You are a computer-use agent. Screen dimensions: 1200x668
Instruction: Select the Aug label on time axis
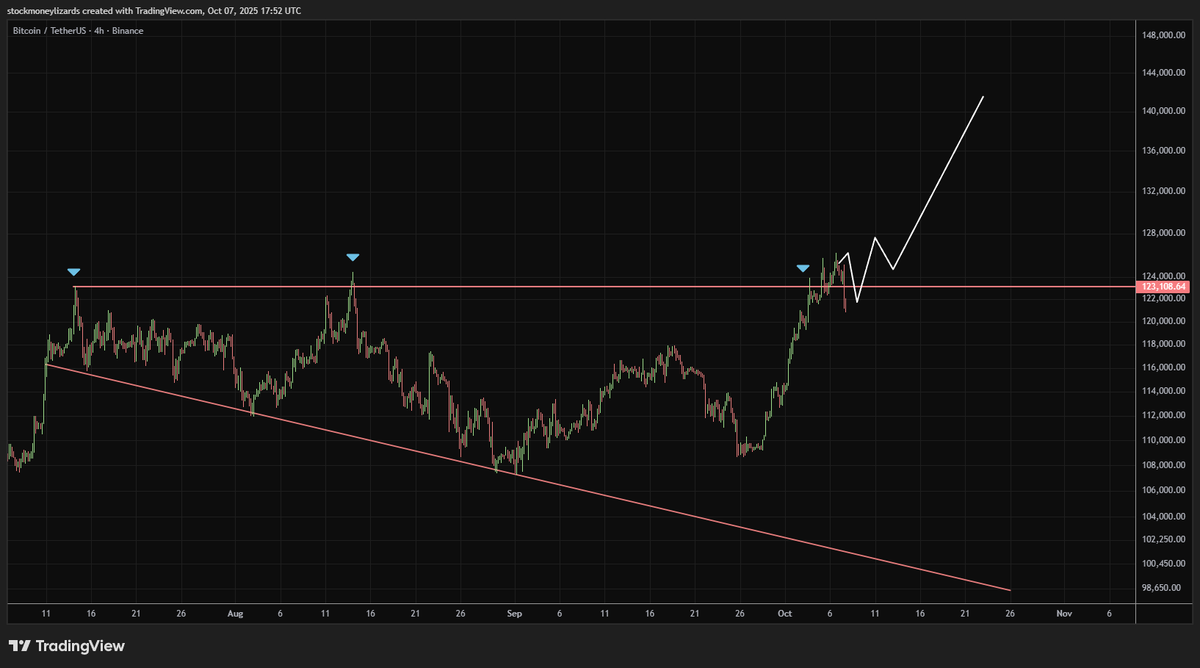[235, 612]
